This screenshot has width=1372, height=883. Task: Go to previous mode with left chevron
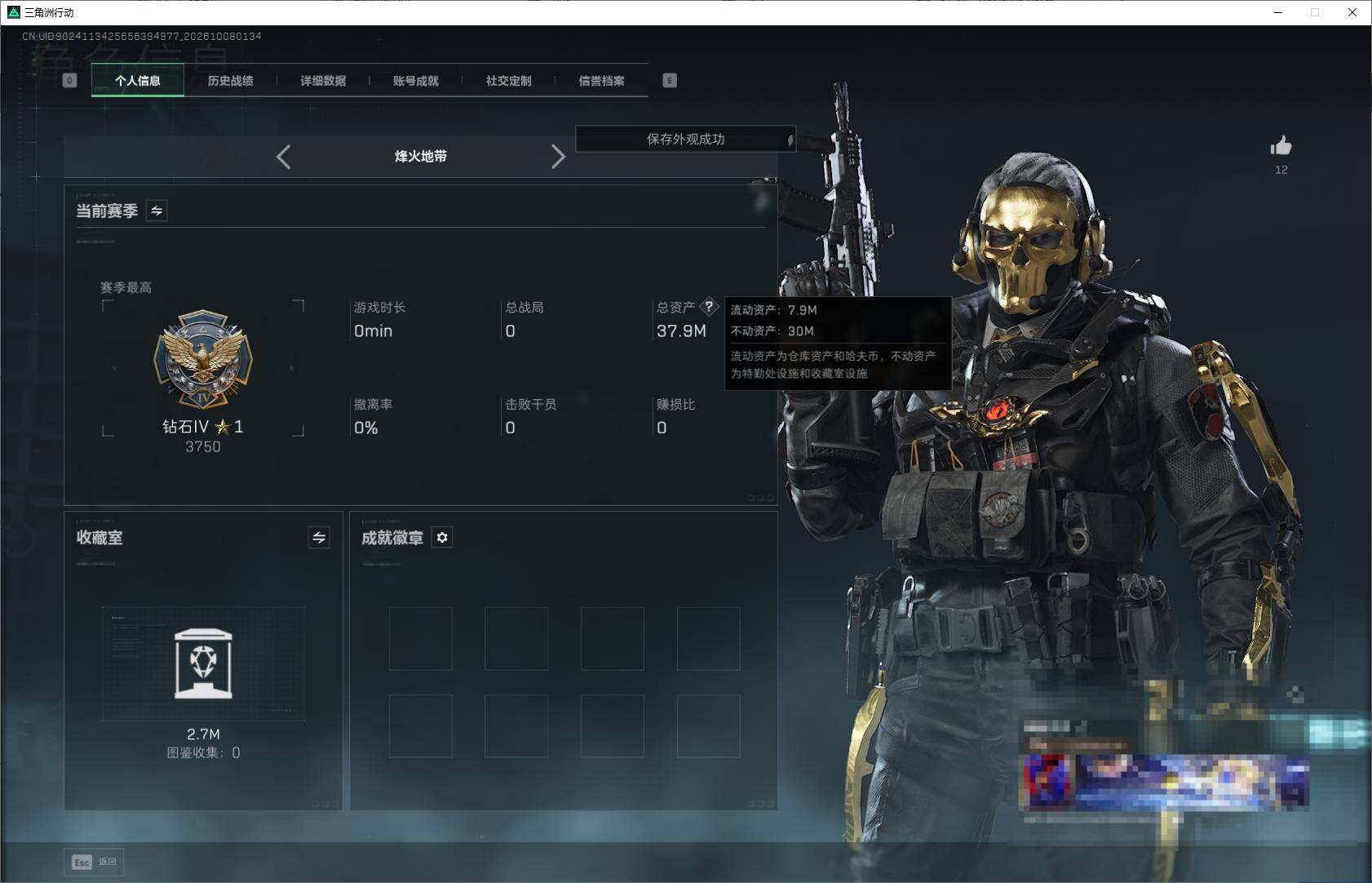(x=283, y=157)
